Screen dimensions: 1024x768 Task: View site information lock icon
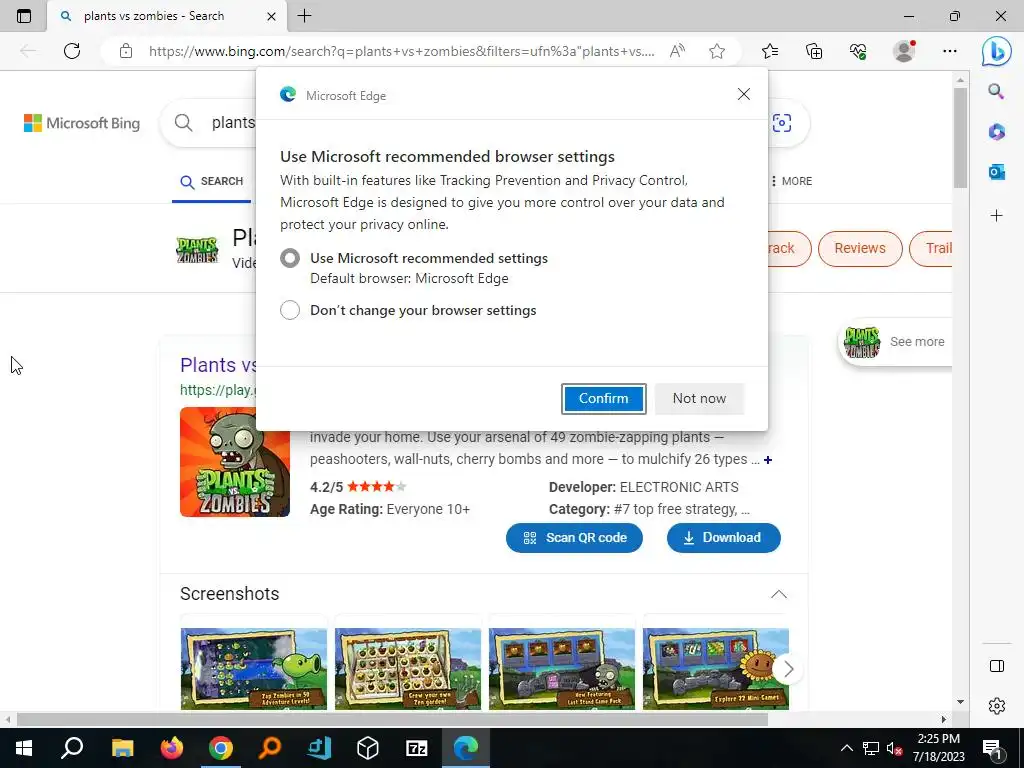126,51
